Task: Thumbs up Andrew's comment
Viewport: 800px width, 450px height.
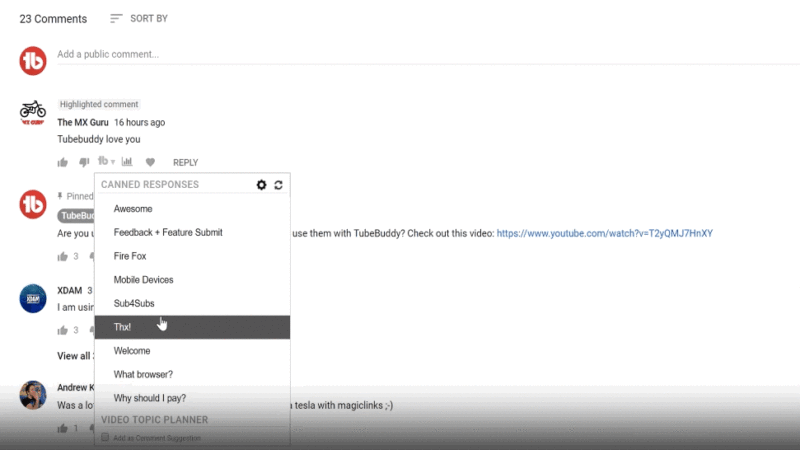Action: [62, 428]
